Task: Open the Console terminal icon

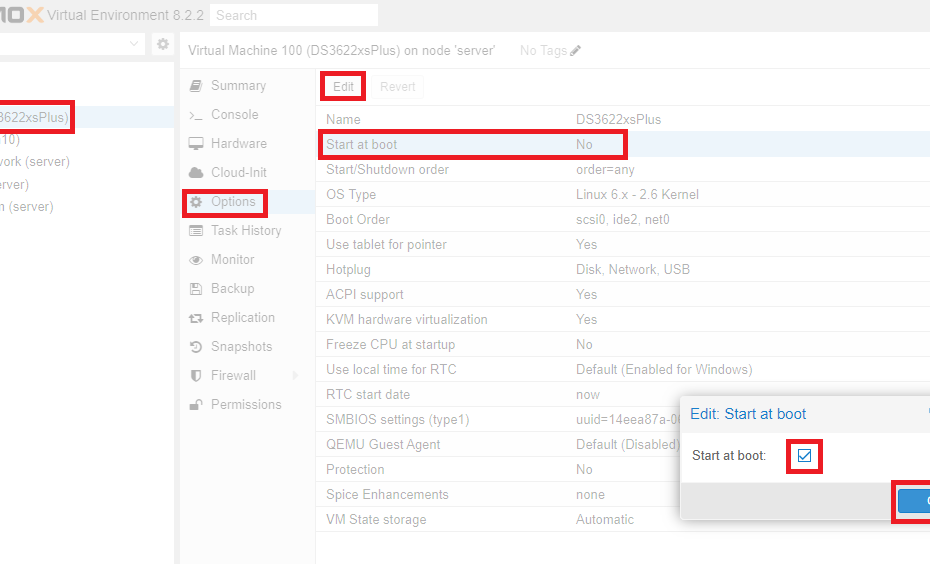Action: 196,115
